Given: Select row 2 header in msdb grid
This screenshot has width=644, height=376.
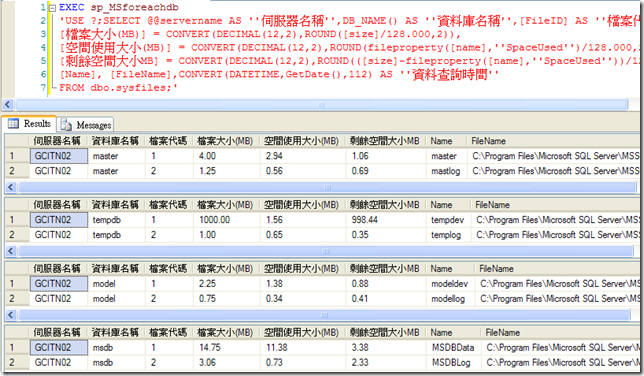Looking at the screenshot, I should tap(17, 363).
